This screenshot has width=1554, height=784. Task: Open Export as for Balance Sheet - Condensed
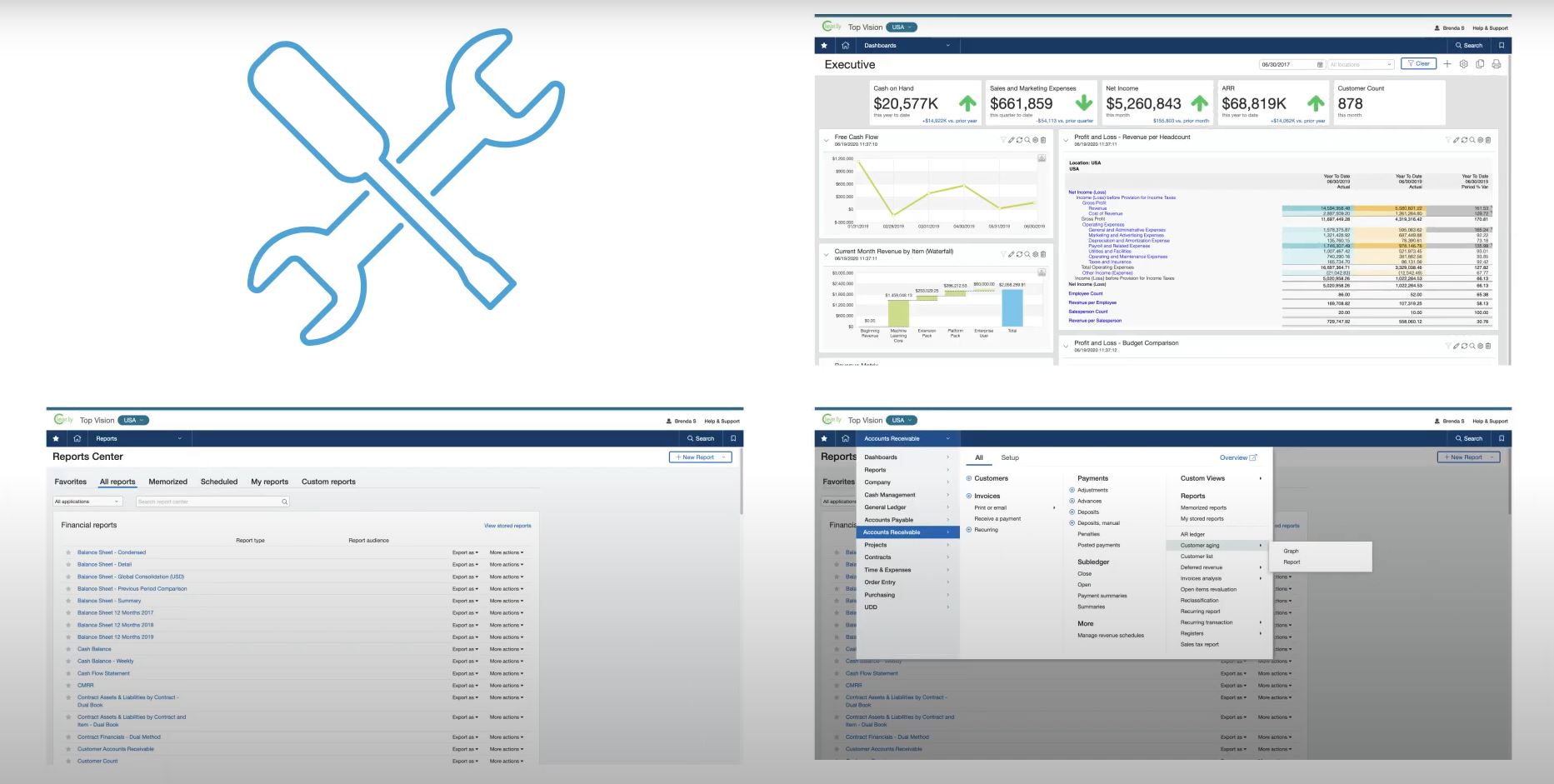[x=465, y=552]
